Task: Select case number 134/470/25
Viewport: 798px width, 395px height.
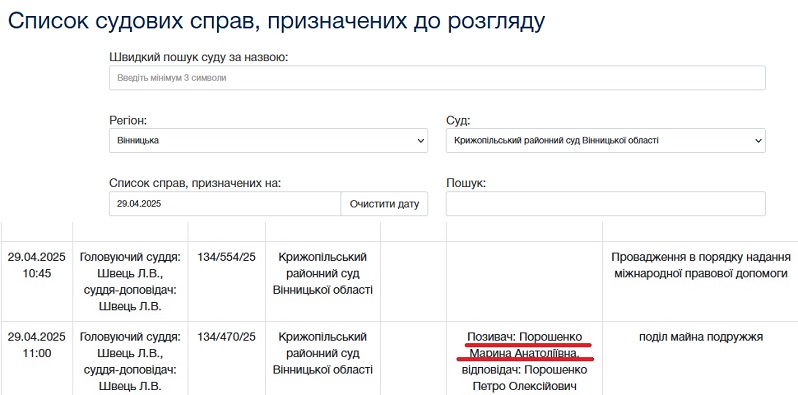Action: tap(226, 337)
